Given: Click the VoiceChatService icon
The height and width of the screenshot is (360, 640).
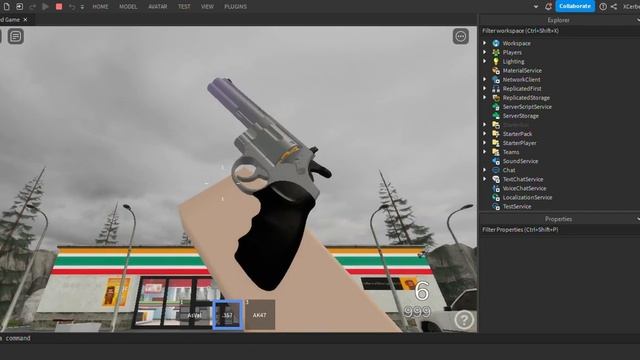Looking at the screenshot, I should (x=496, y=188).
